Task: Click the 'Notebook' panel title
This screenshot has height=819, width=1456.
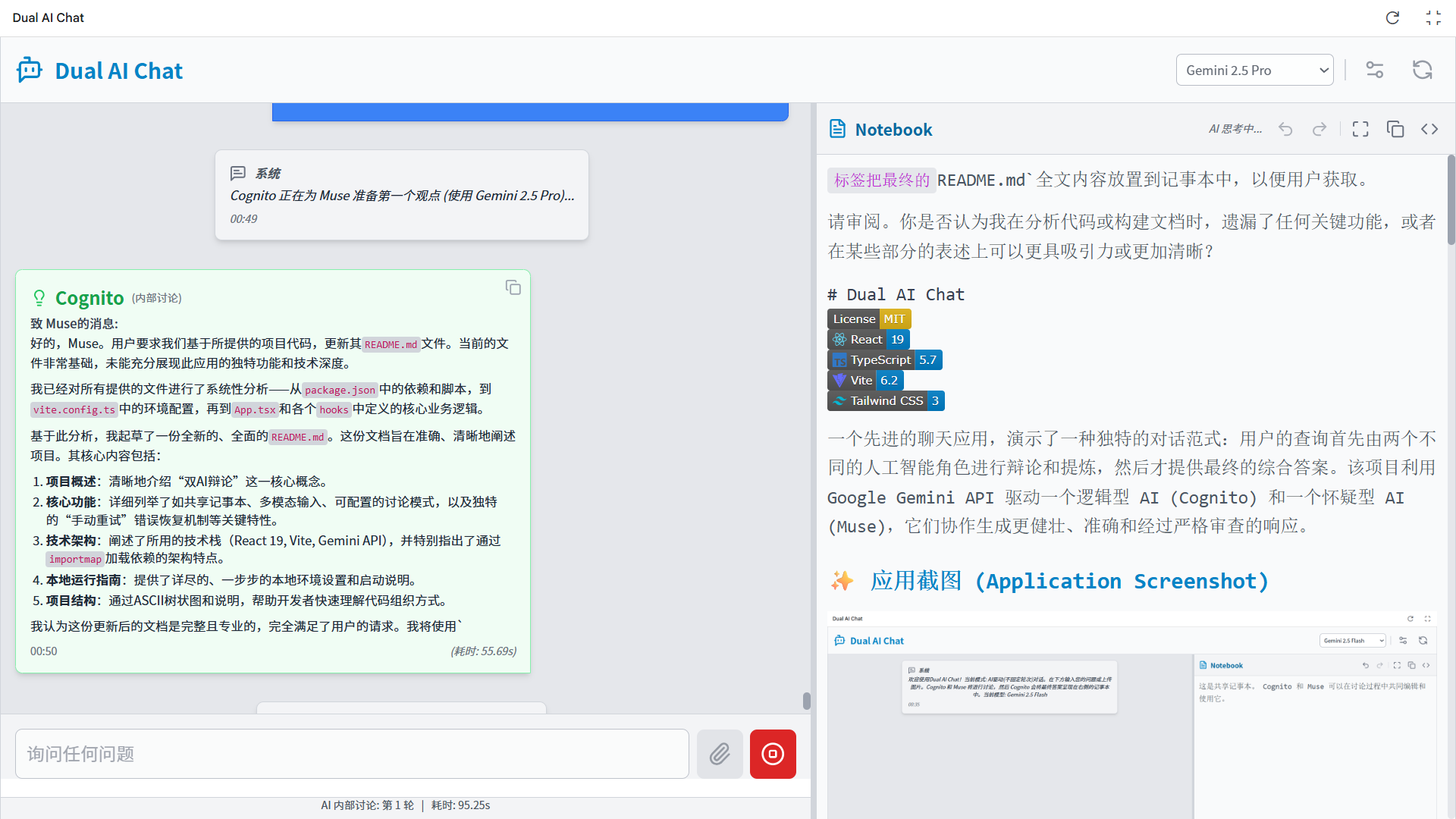Action: [893, 130]
